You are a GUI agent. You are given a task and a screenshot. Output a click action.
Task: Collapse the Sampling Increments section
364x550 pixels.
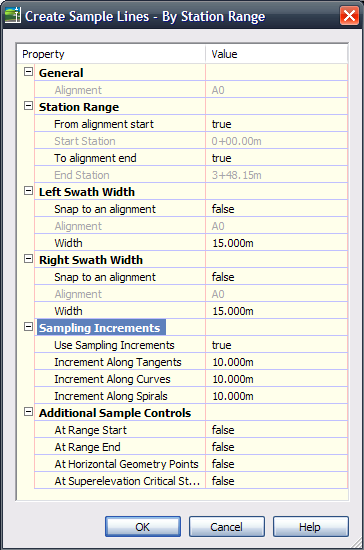point(28,327)
